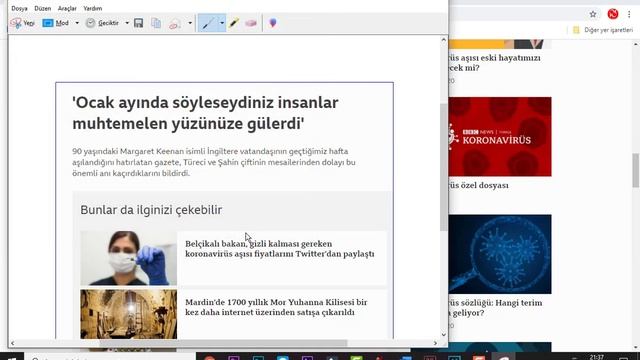Screen dimensions: 640x360
Task: Click the paragraph starting '90 yaşındaki Margaret Keenan'
Action: coord(214,162)
